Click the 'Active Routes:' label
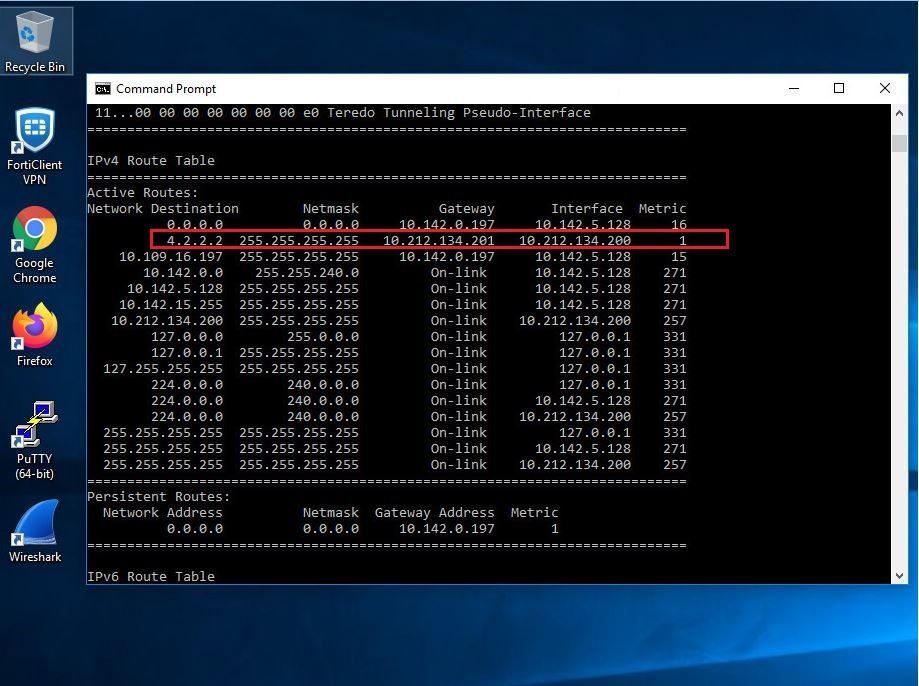 142,192
